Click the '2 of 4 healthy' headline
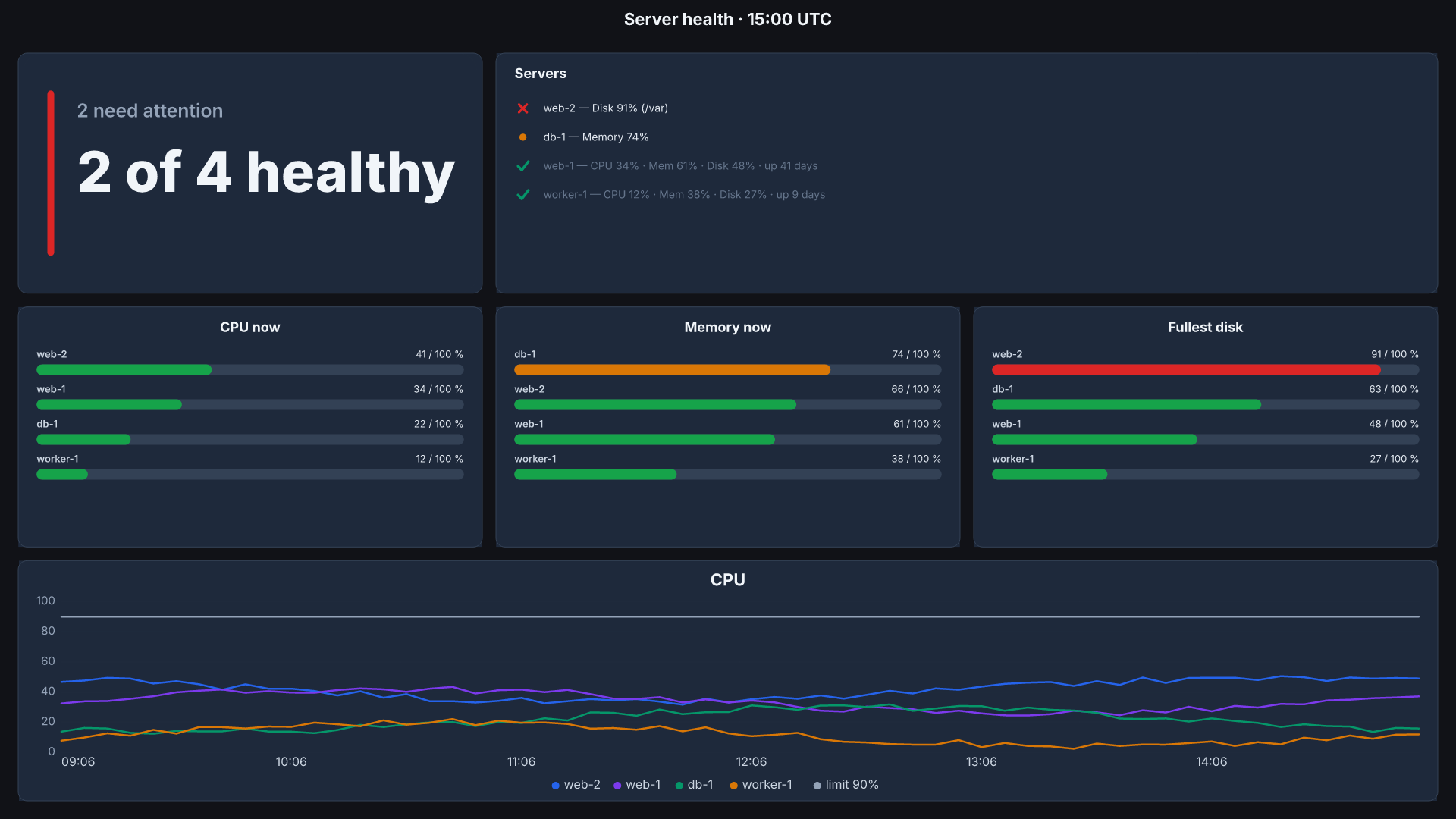 (x=266, y=173)
